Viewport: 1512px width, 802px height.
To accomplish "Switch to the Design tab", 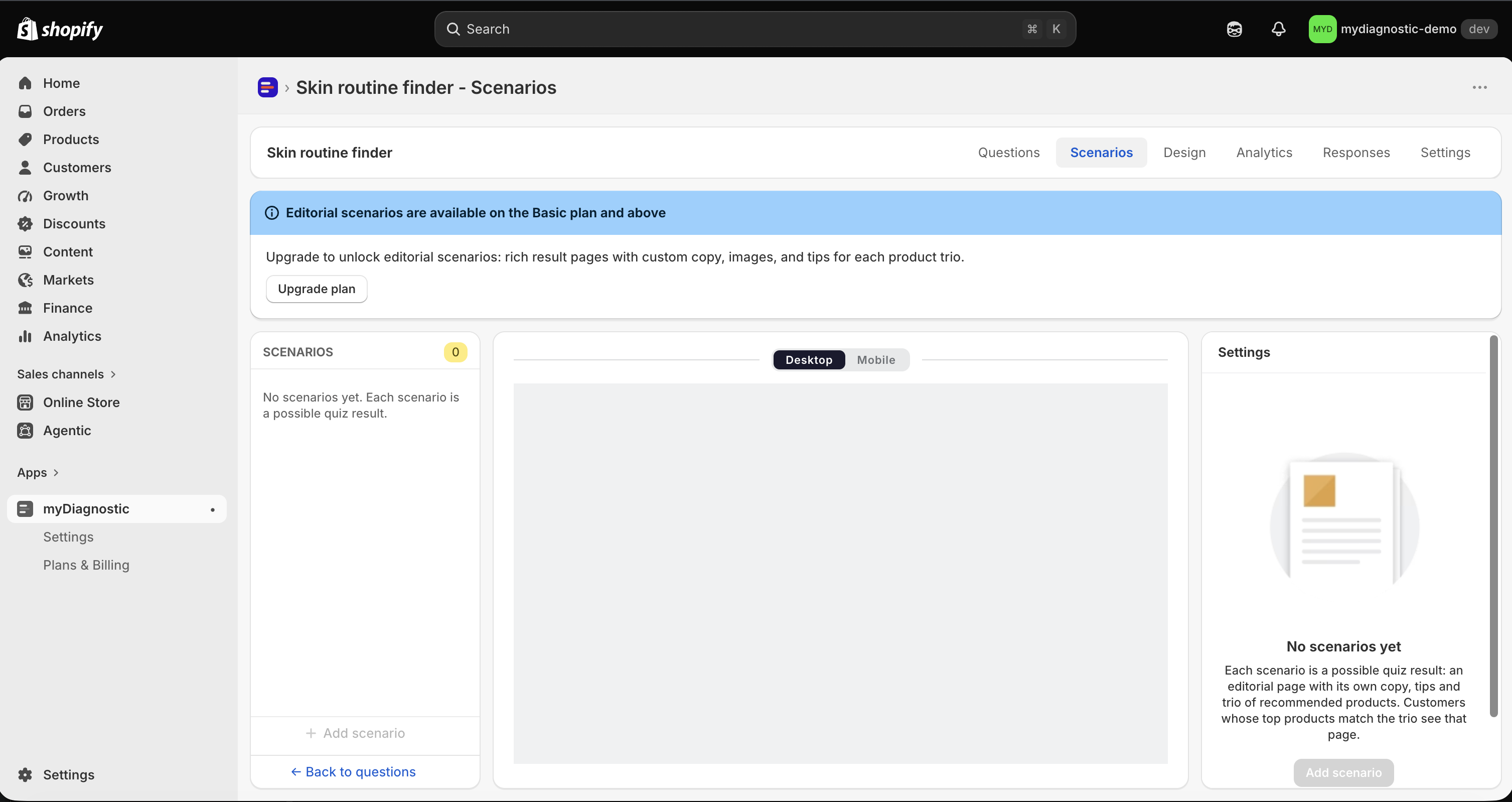I will [x=1184, y=153].
